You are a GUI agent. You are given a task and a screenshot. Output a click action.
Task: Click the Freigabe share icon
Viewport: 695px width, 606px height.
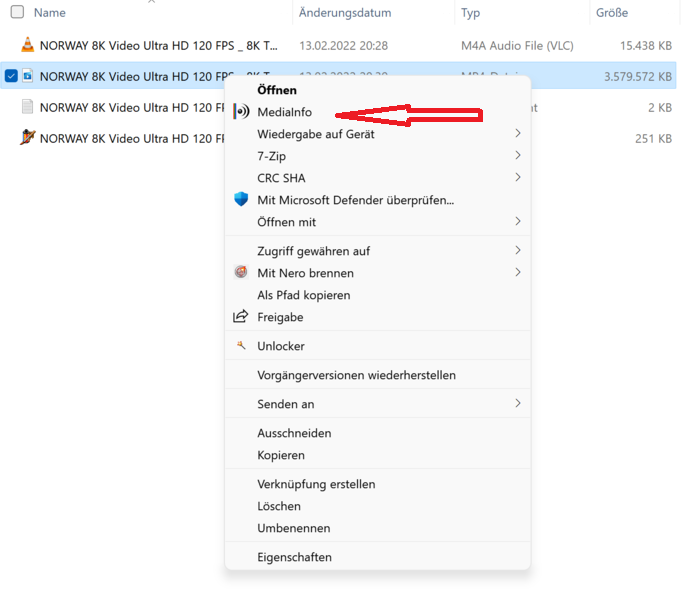coord(240,317)
